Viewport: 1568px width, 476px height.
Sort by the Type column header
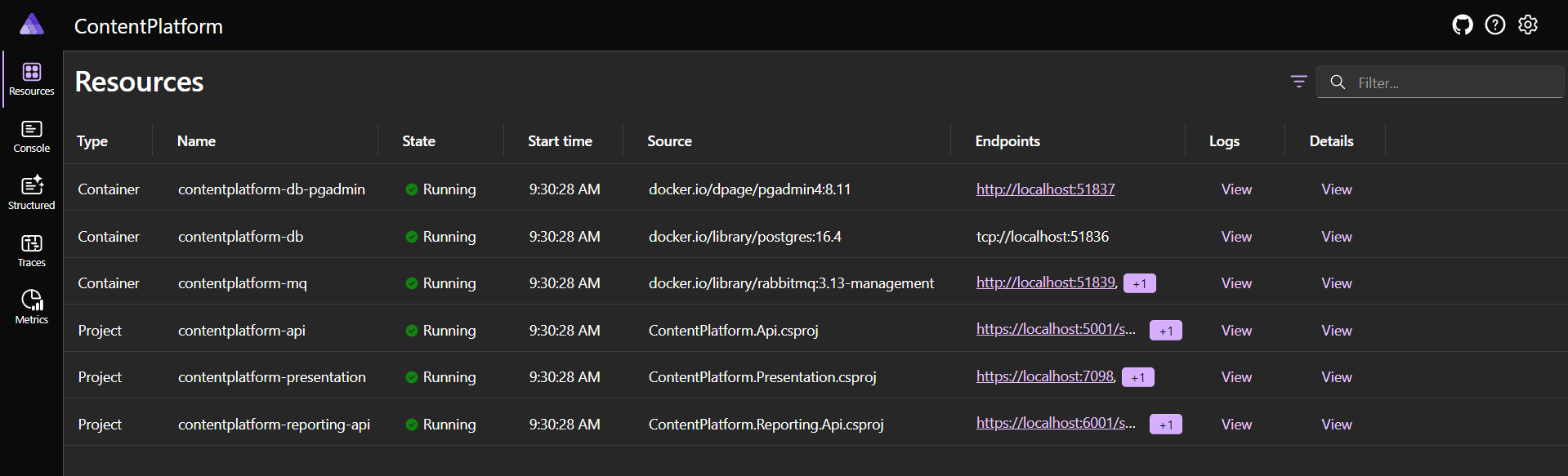(92, 141)
